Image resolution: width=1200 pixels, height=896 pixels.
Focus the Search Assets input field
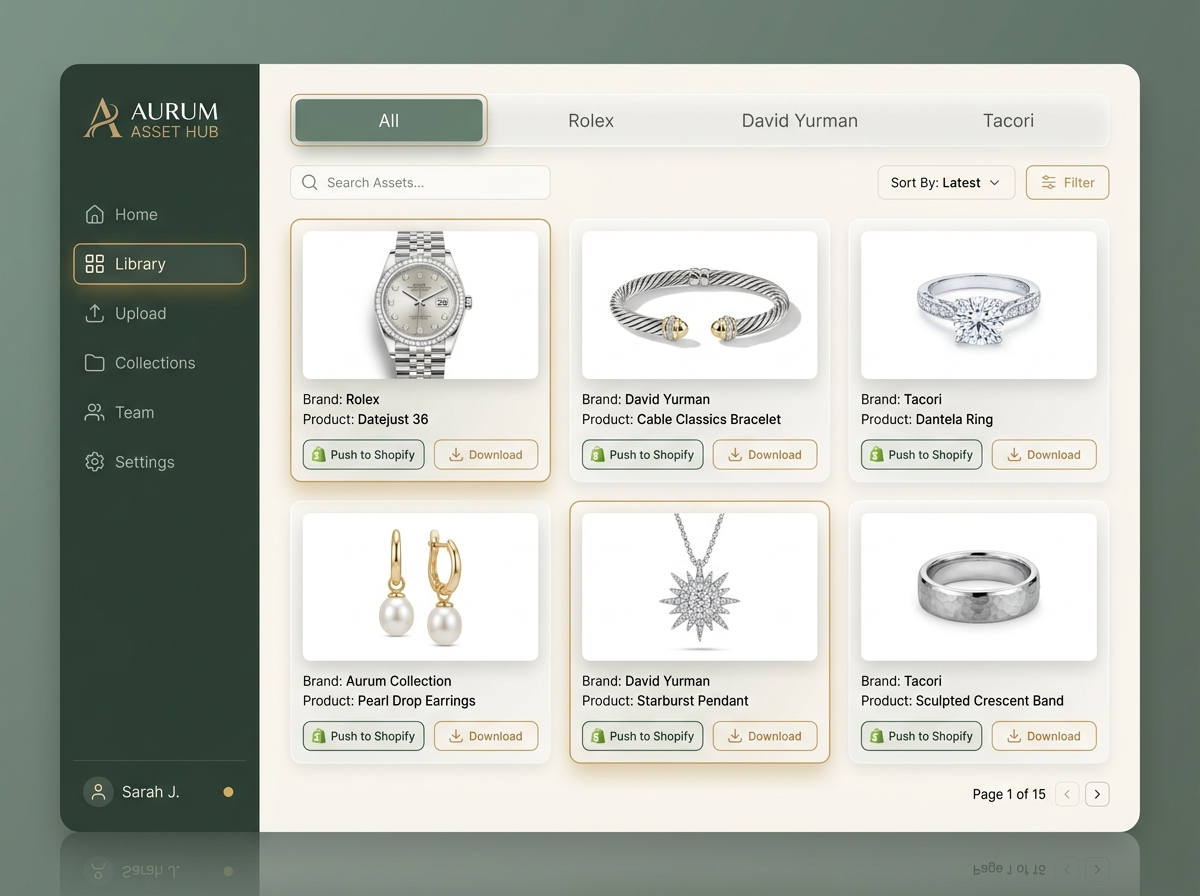pos(420,182)
